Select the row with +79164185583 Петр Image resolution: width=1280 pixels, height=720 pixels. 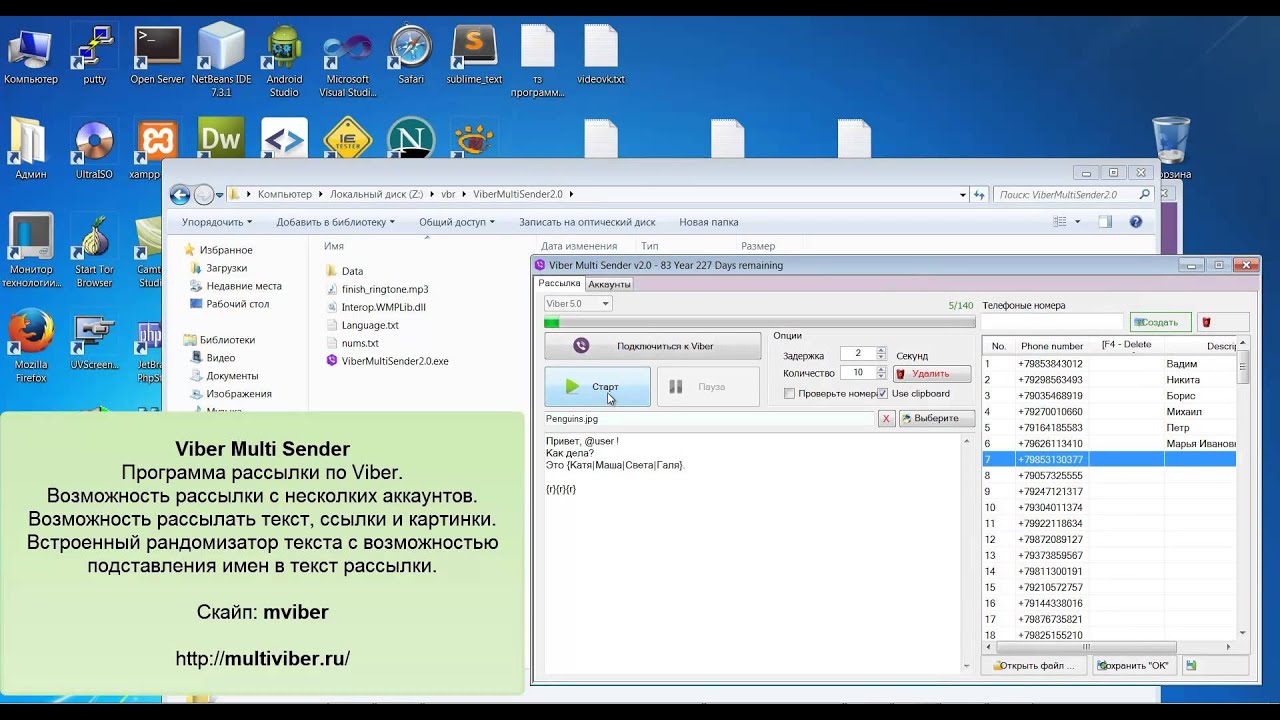click(1109, 428)
